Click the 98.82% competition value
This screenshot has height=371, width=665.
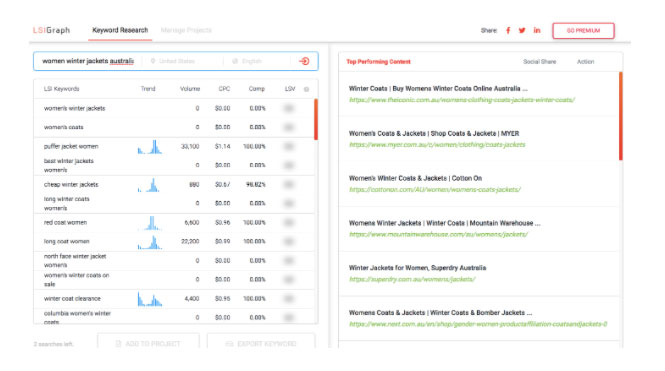[x=256, y=184]
